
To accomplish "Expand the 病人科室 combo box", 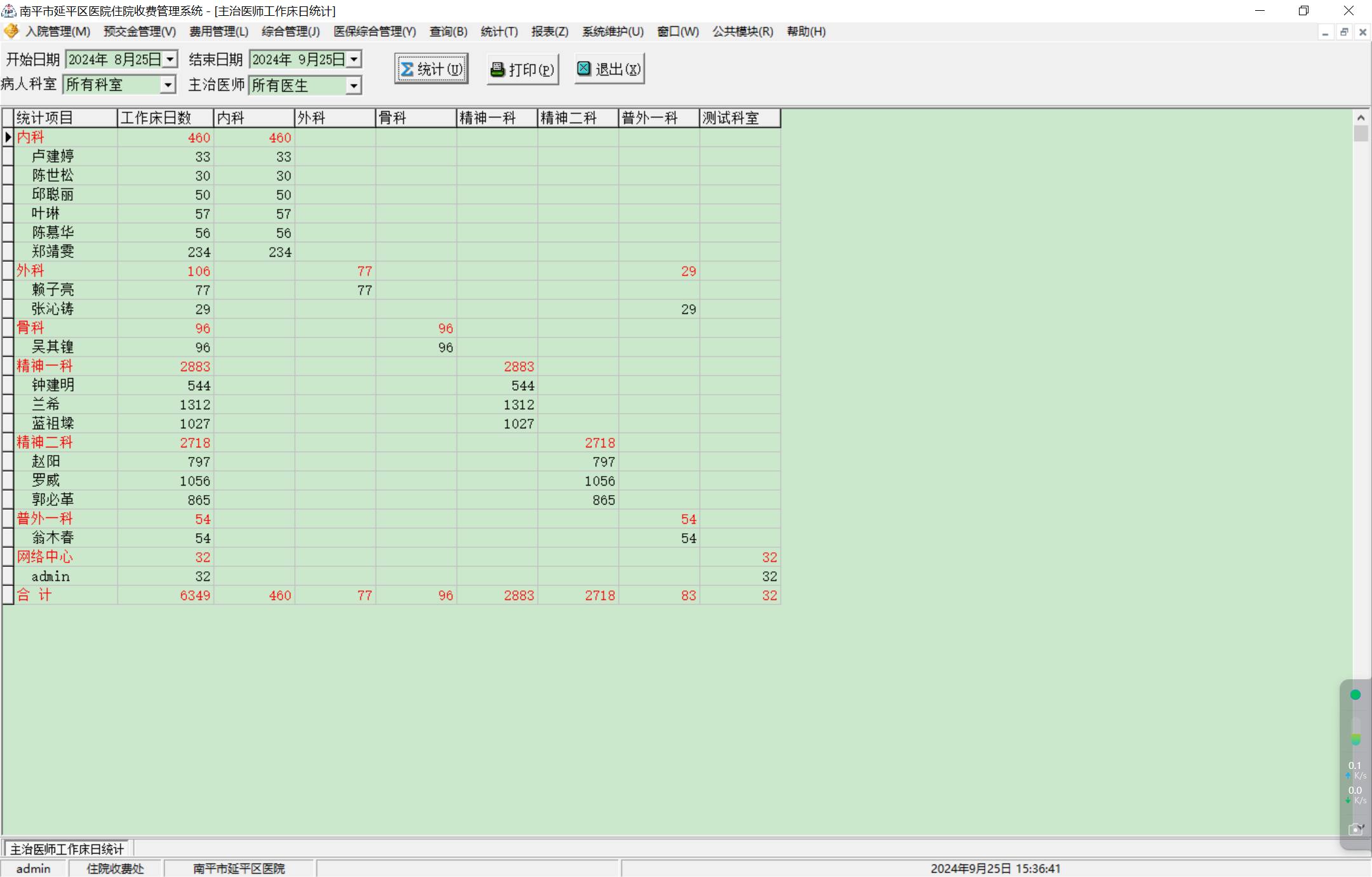I will pos(168,85).
